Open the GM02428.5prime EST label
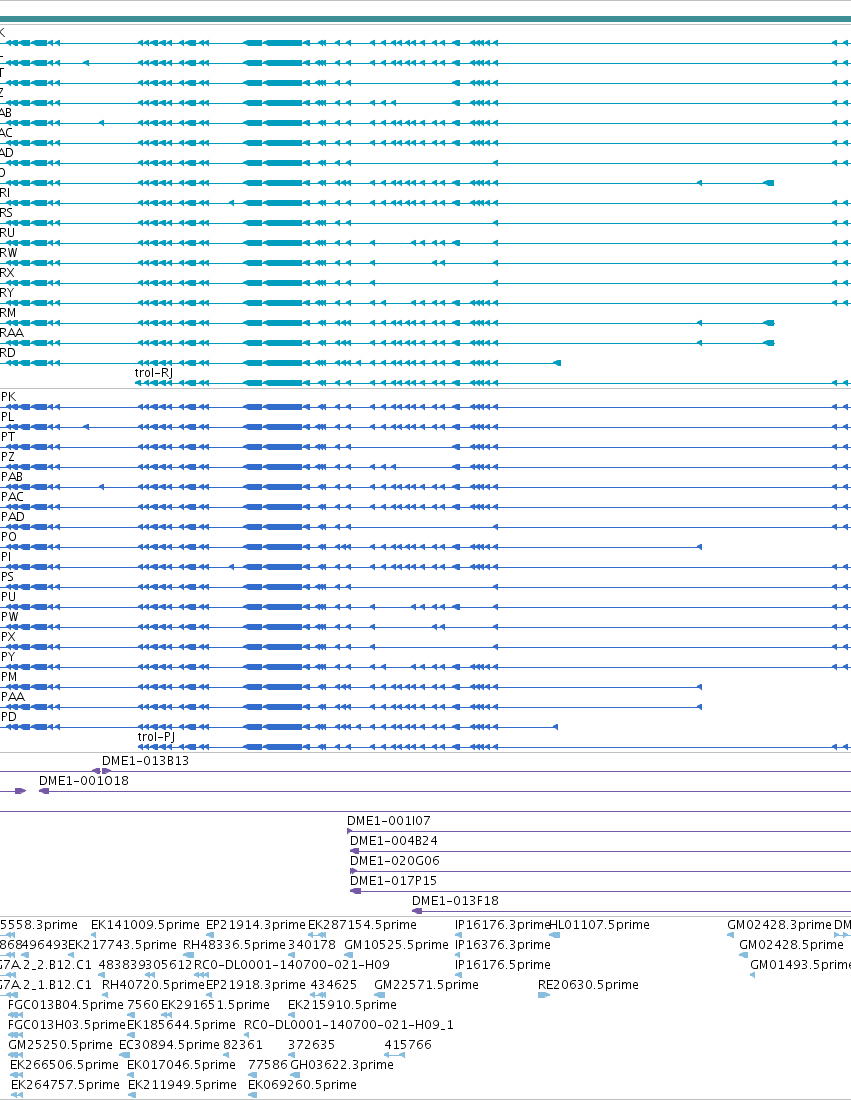 [x=791, y=945]
